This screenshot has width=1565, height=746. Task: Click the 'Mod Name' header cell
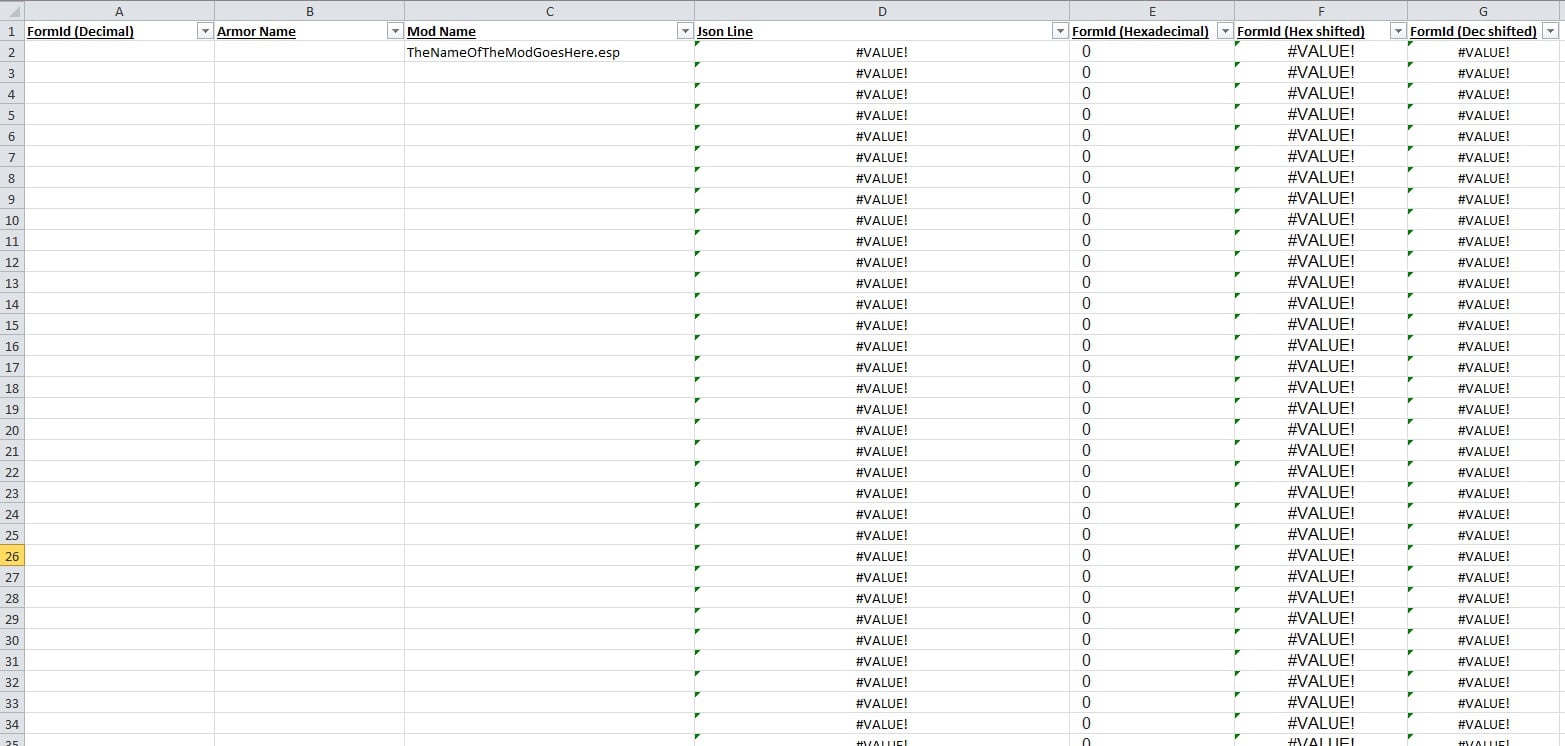point(549,31)
